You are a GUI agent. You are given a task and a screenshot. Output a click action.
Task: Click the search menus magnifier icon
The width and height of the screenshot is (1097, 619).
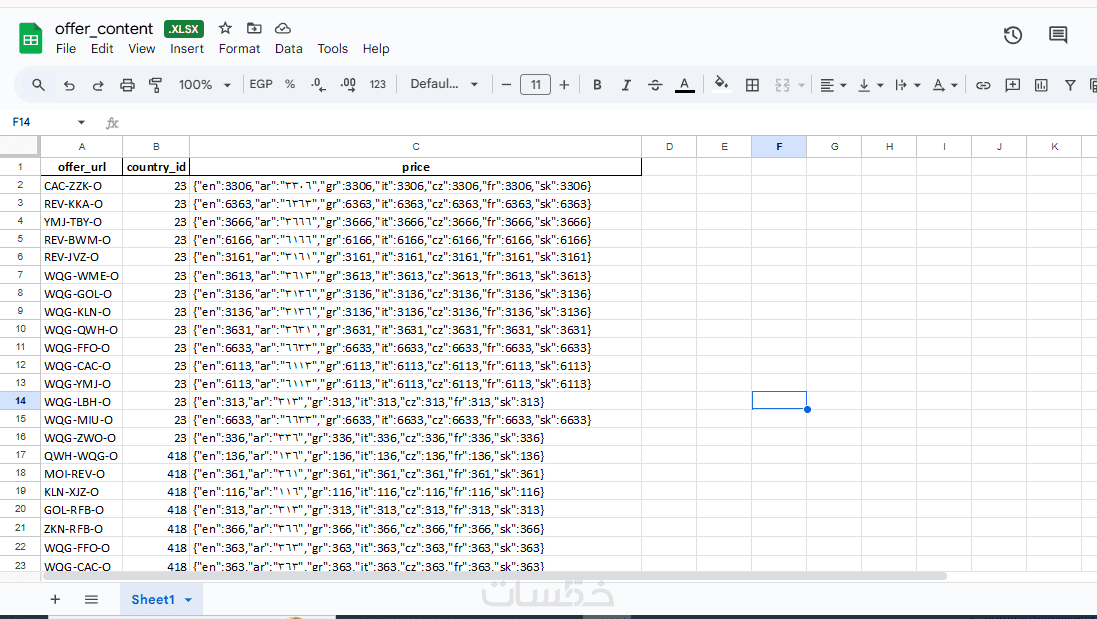pos(38,85)
